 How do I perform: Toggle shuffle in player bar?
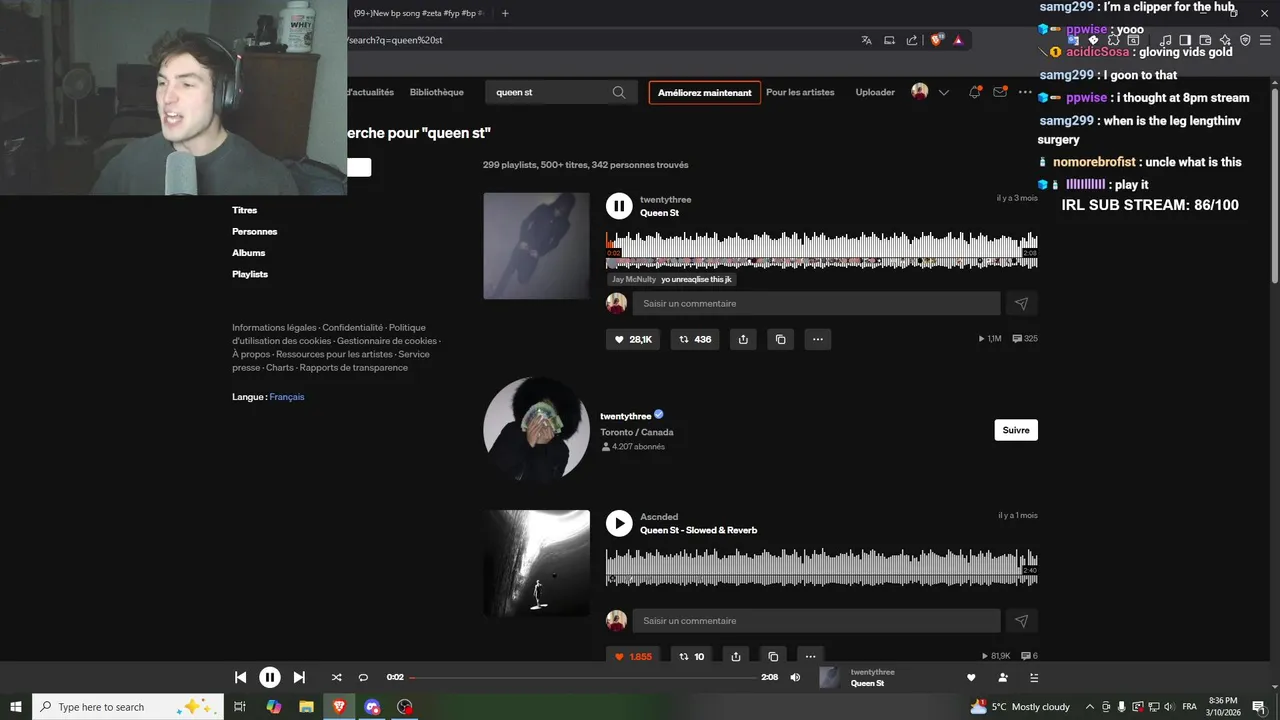[336, 677]
